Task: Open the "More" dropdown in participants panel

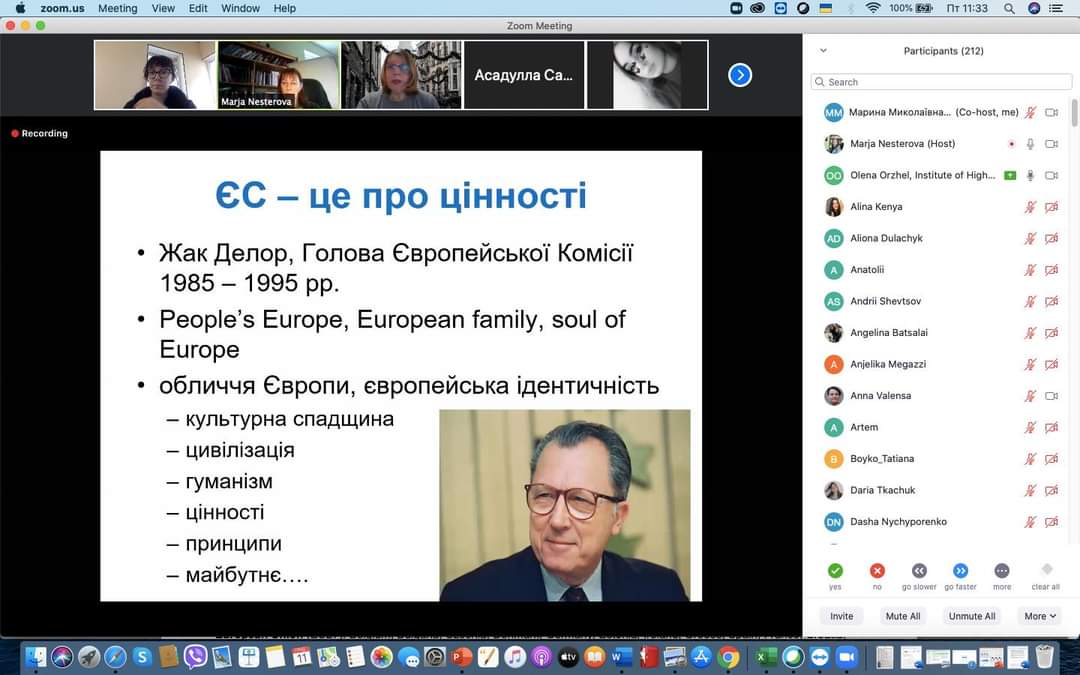Action: (x=1040, y=616)
